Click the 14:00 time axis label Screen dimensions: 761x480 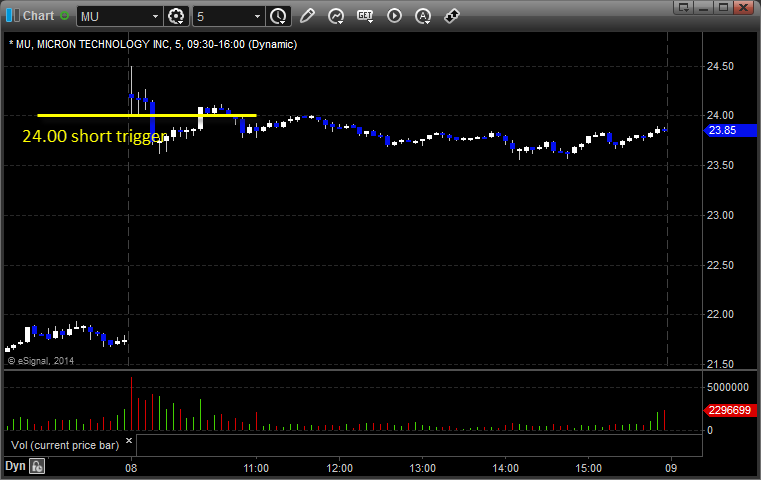pyautogui.click(x=506, y=468)
